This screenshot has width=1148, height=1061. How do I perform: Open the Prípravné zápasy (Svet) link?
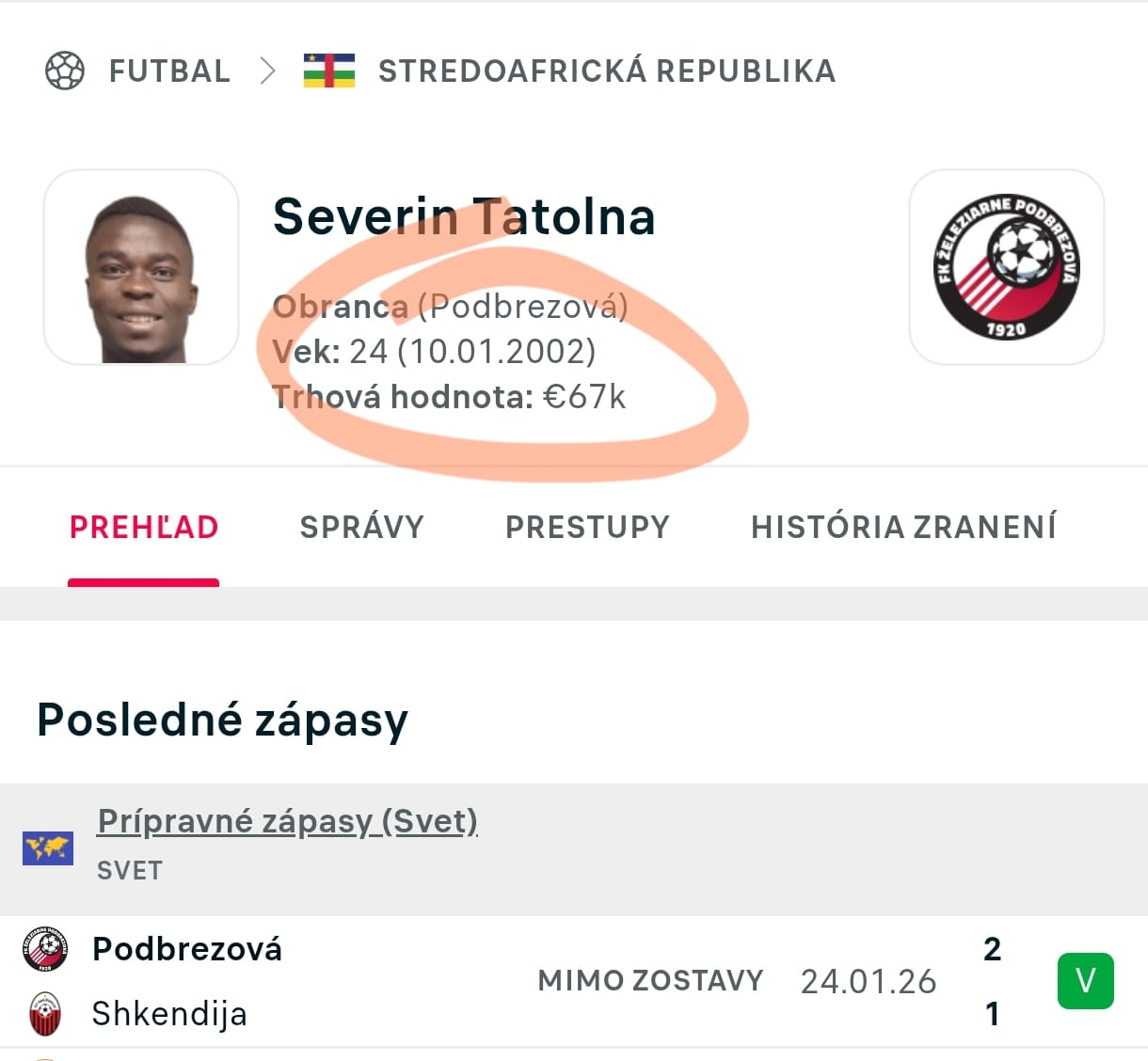[287, 821]
